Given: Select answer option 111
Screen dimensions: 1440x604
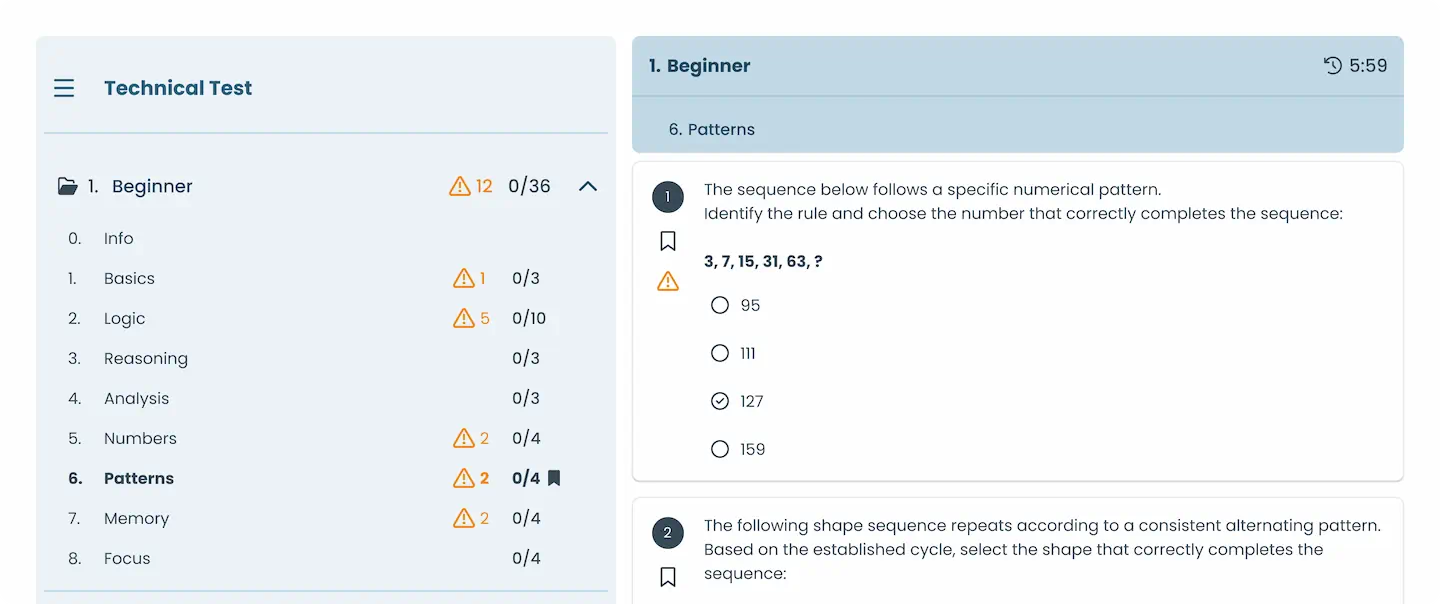Looking at the screenshot, I should click(720, 353).
